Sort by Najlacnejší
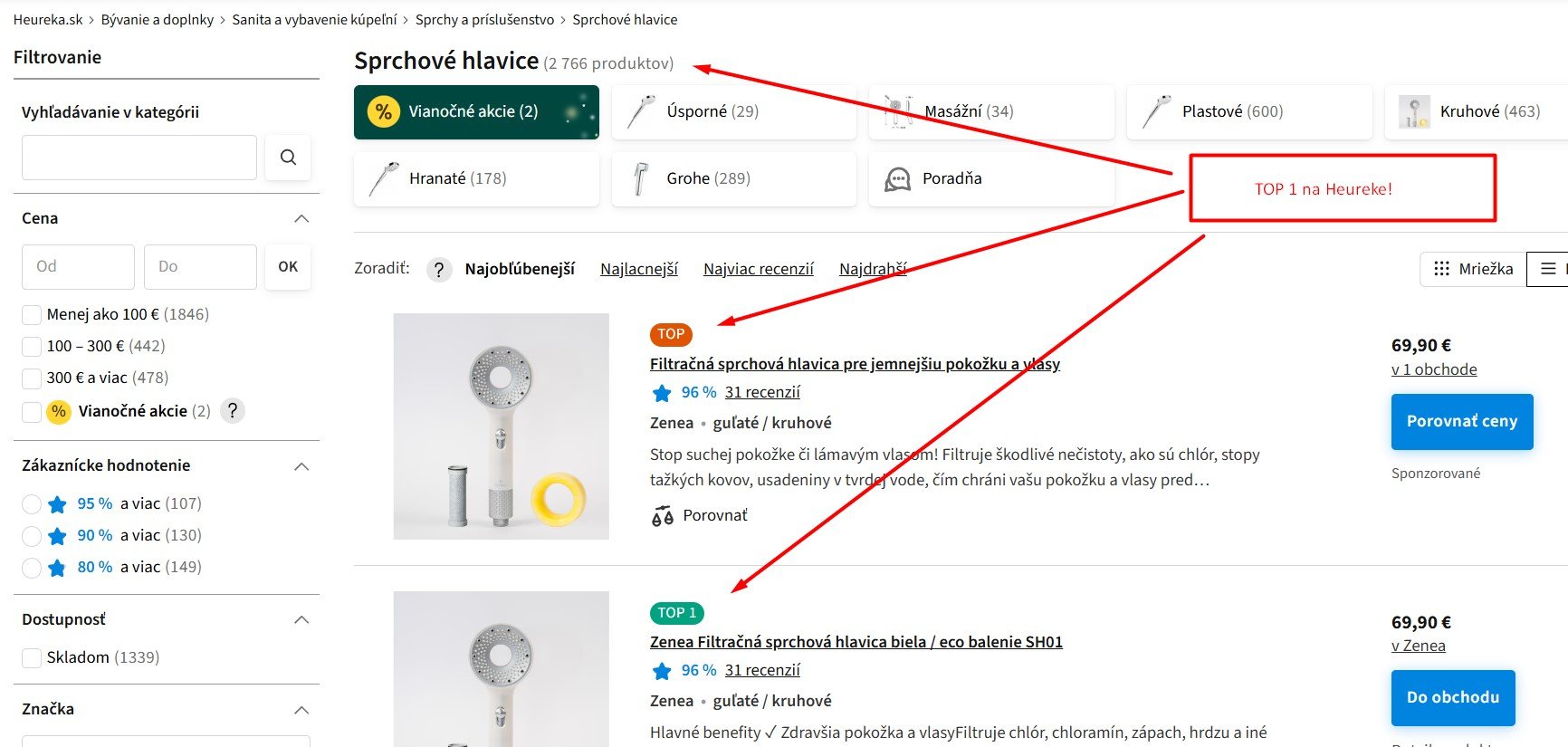The width and height of the screenshot is (1568, 747). pyautogui.click(x=639, y=269)
